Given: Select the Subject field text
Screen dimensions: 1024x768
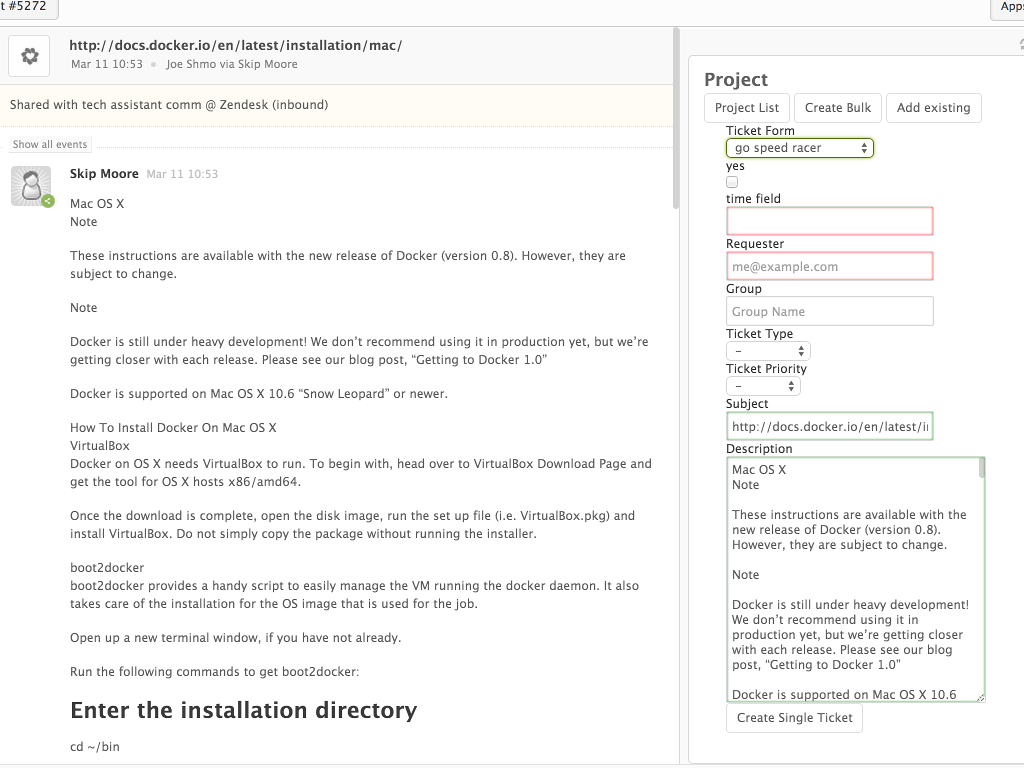Looking at the screenshot, I should click(x=829, y=425).
